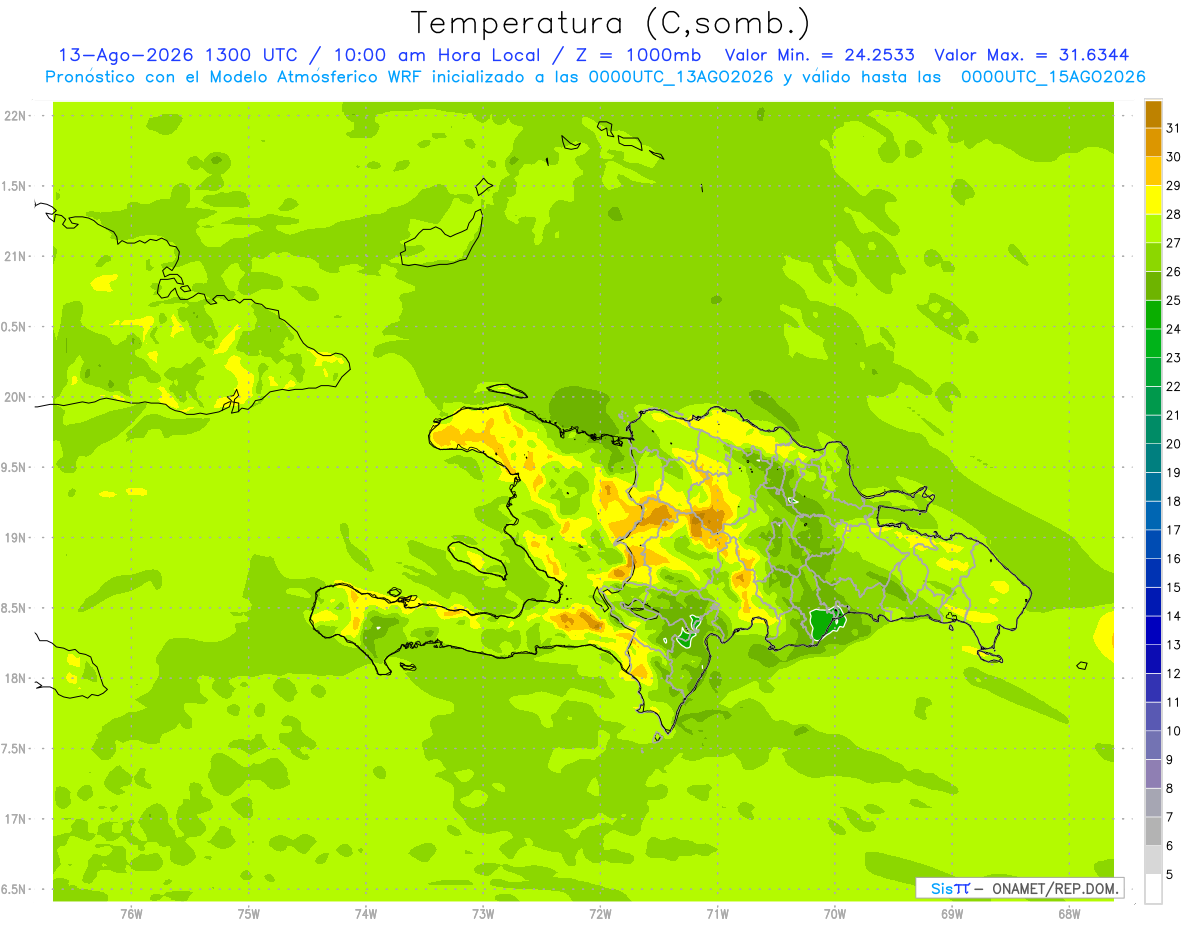Click legend value 15 on the color scale

pyautogui.click(x=1173, y=587)
